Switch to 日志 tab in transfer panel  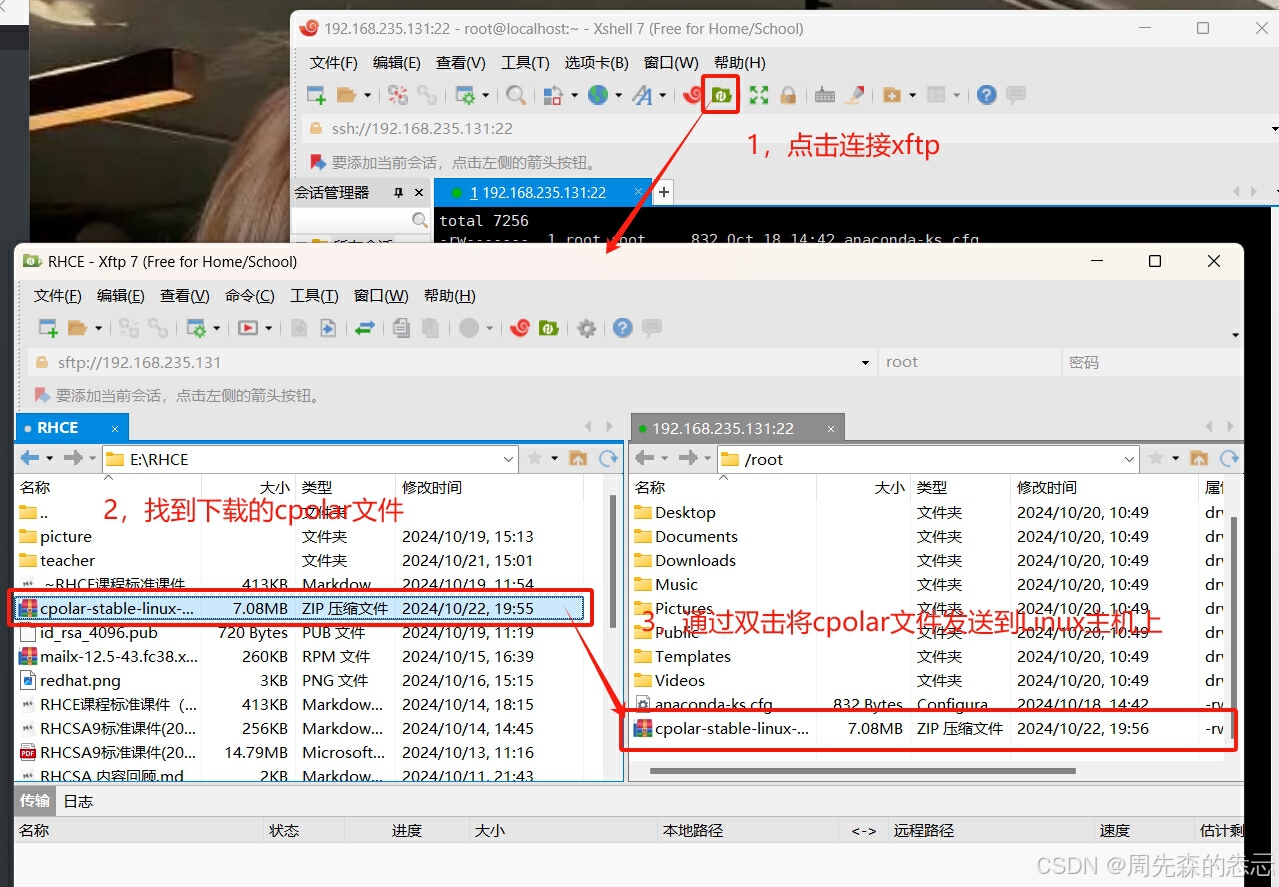(78, 801)
